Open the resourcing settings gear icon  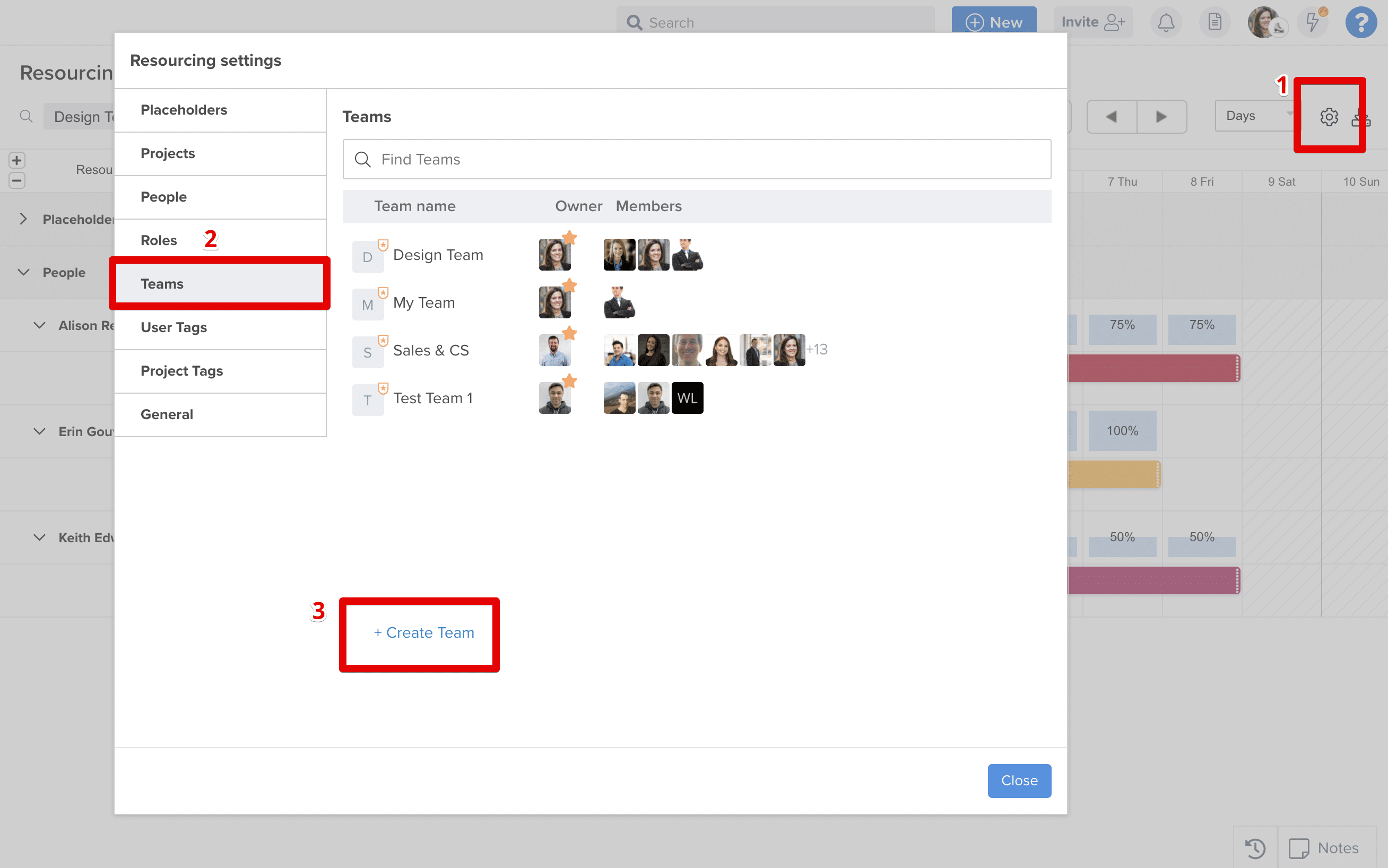click(x=1328, y=117)
